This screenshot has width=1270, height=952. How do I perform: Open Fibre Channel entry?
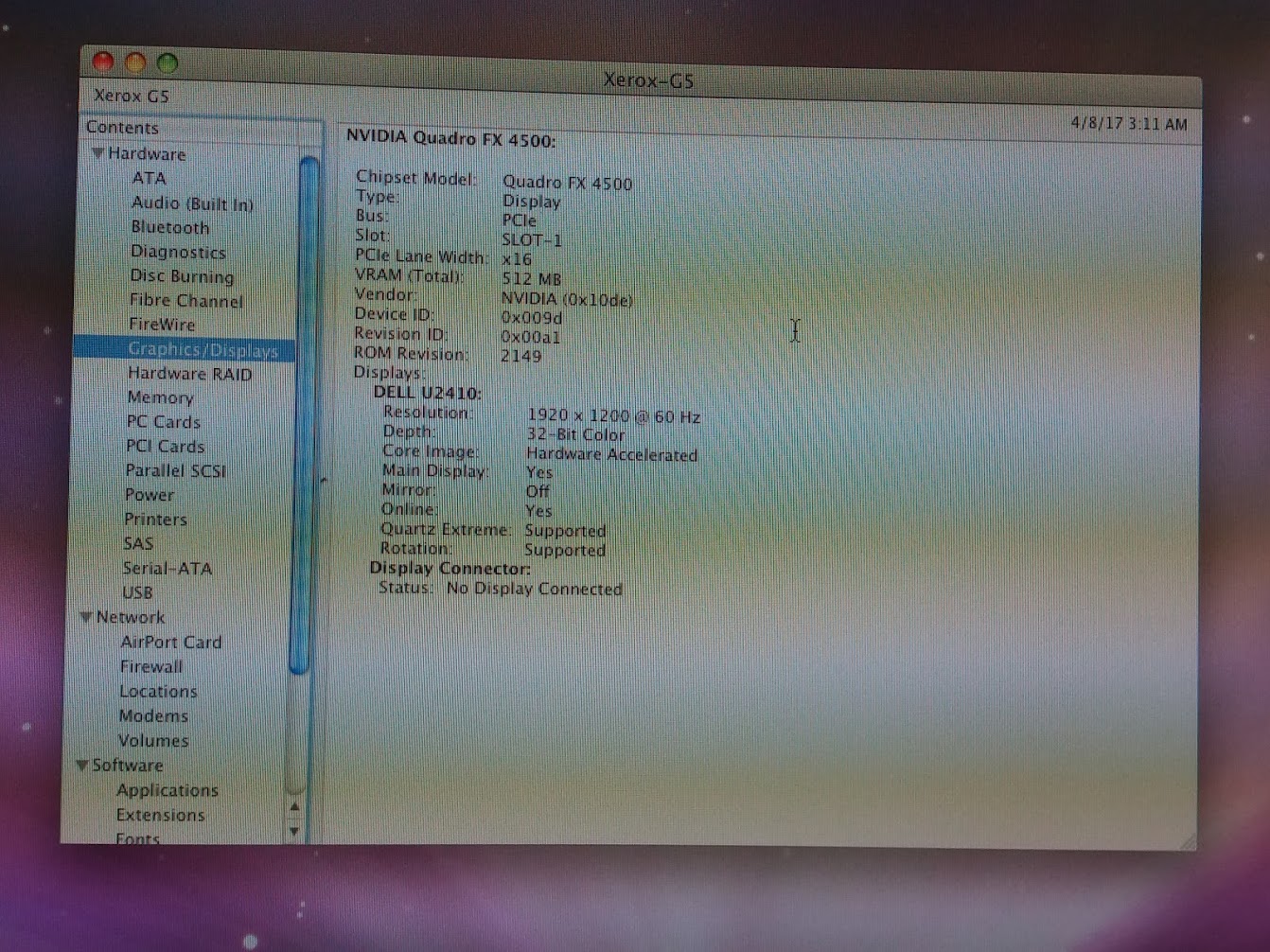[x=186, y=301]
